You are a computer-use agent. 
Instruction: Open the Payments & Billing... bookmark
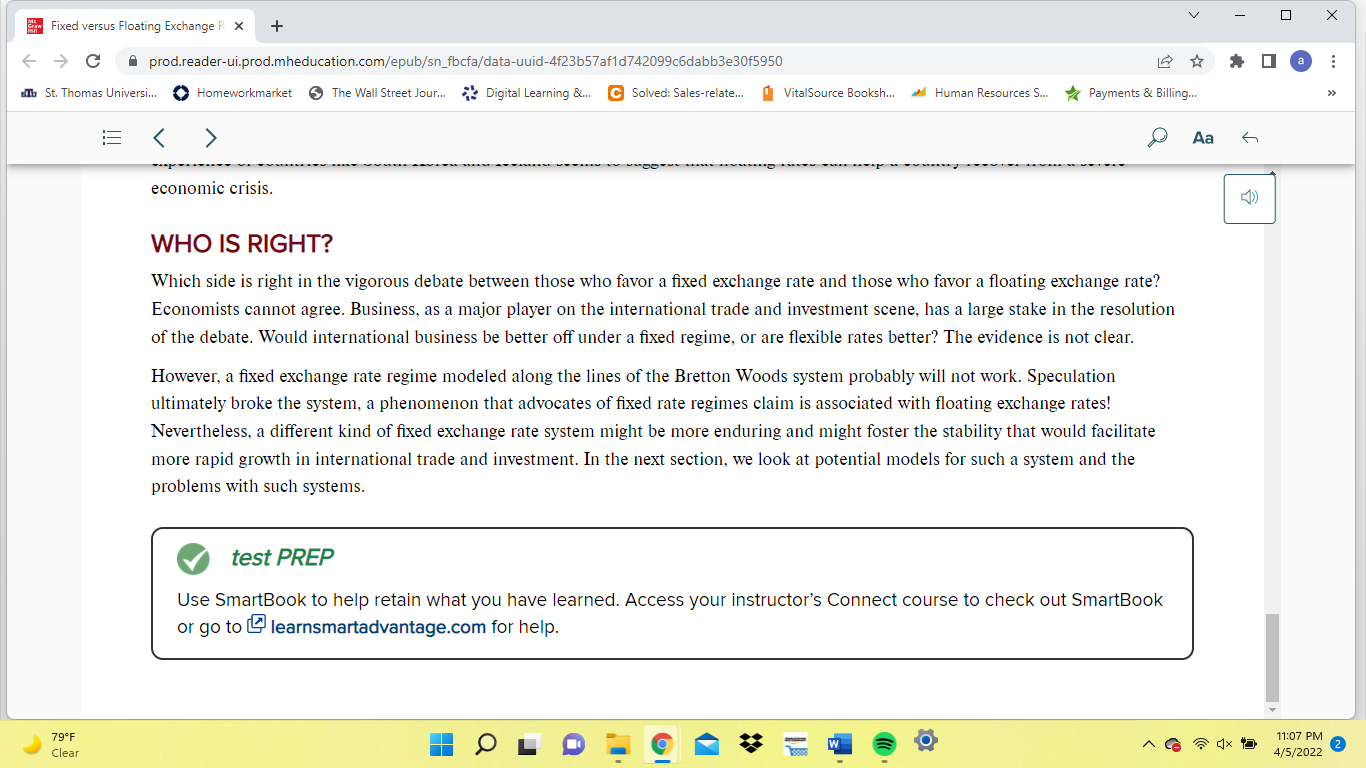click(x=1131, y=93)
